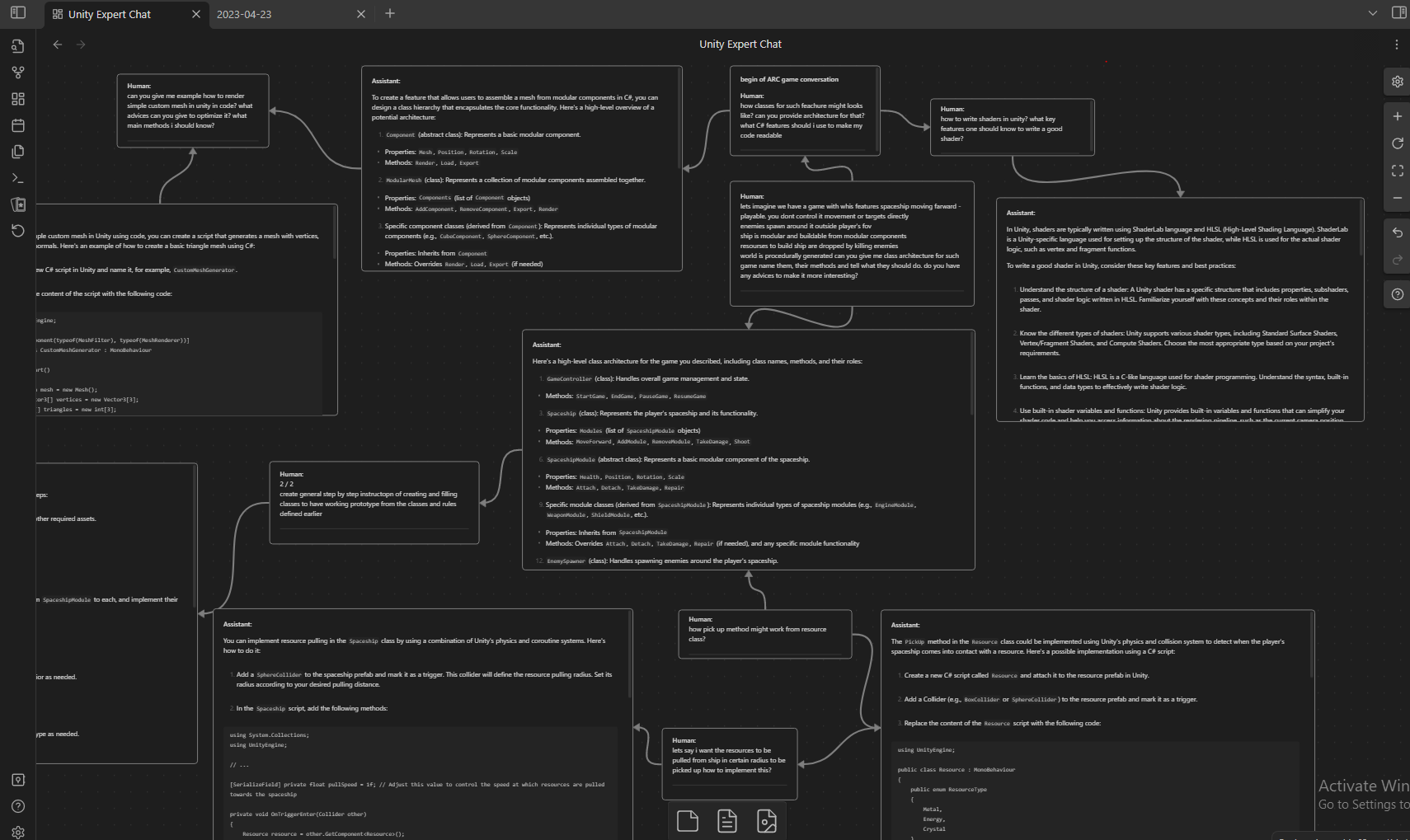Select the 'how to write shaders' Human card
The height and width of the screenshot is (840, 1410).
coord(1012,126)
